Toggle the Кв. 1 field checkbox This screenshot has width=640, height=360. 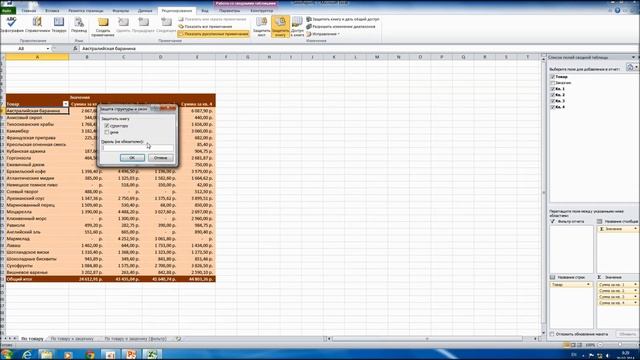click(553, 89)
